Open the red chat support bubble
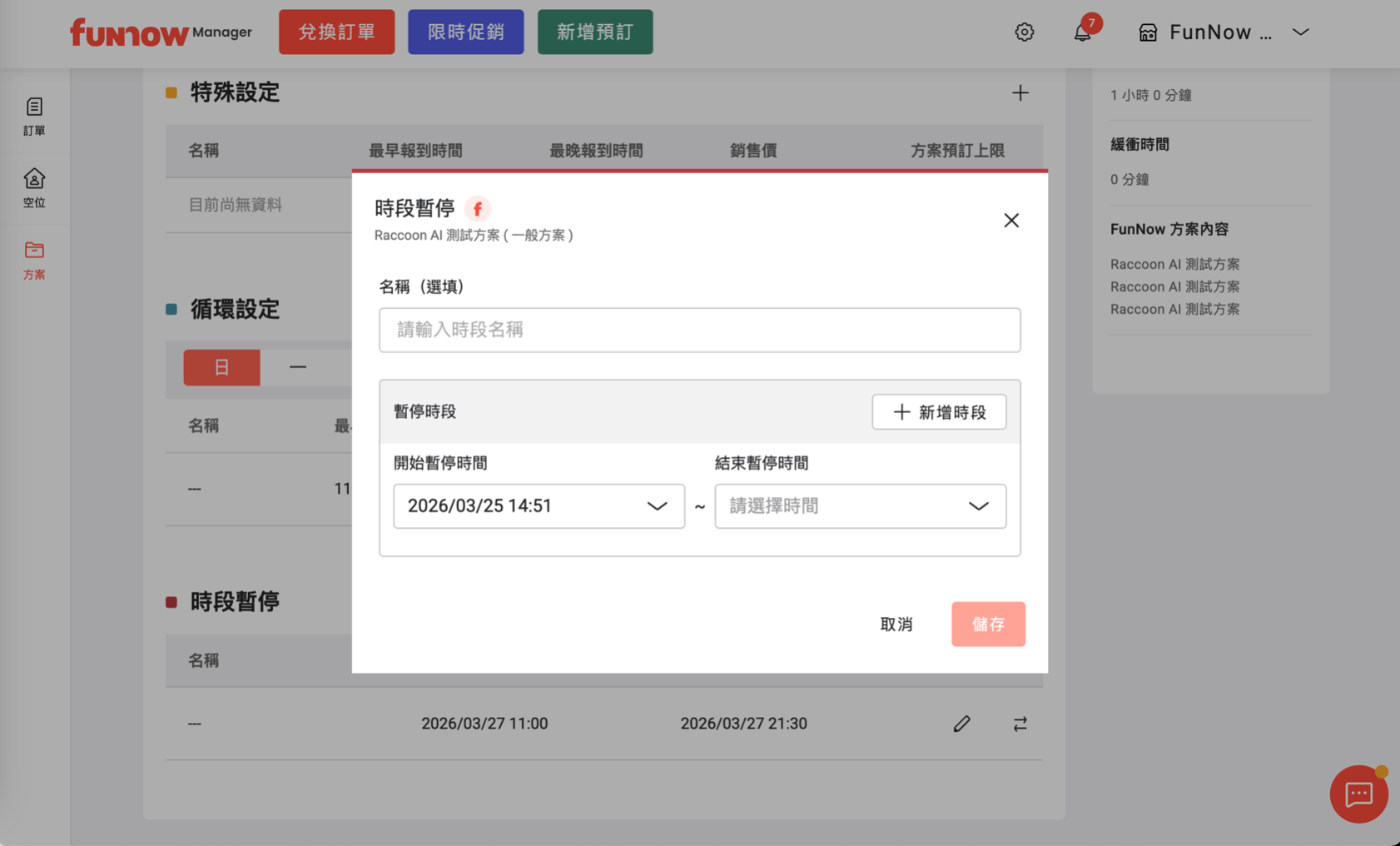This screenshot has height=846, width=1400. 1358,794
